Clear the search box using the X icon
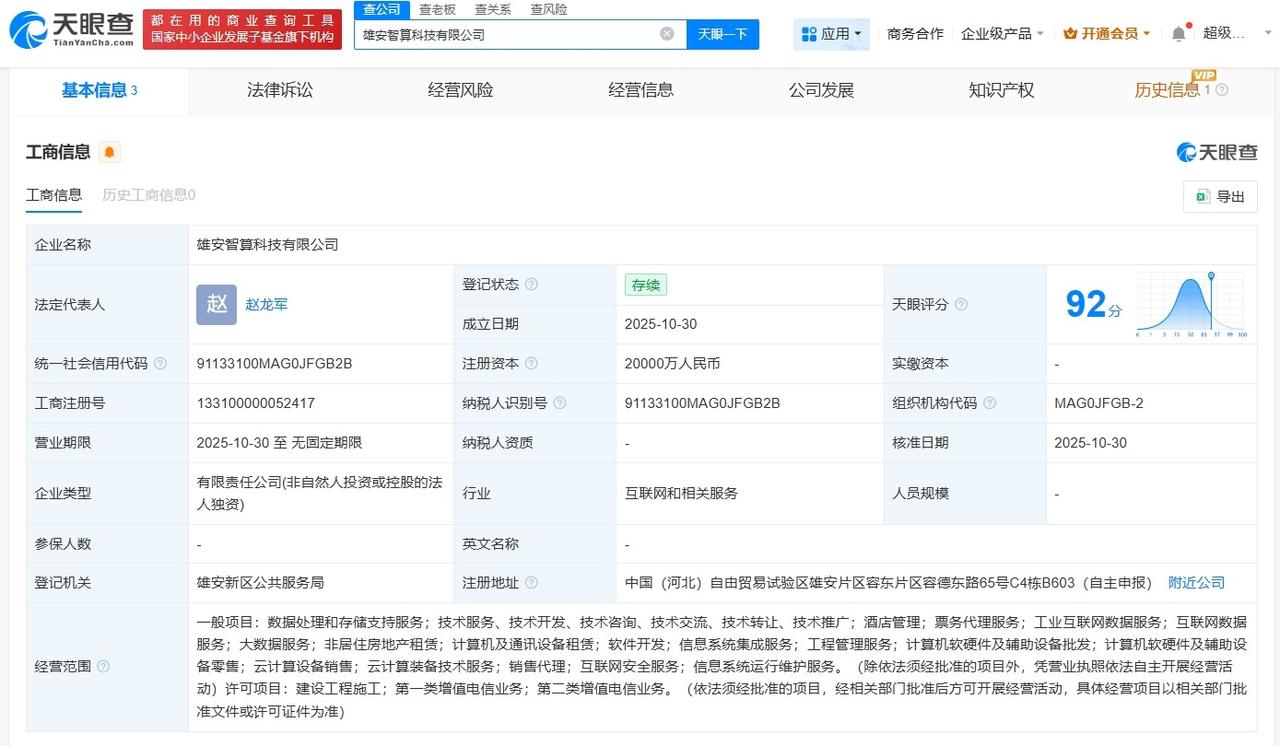 pos(666,33)
